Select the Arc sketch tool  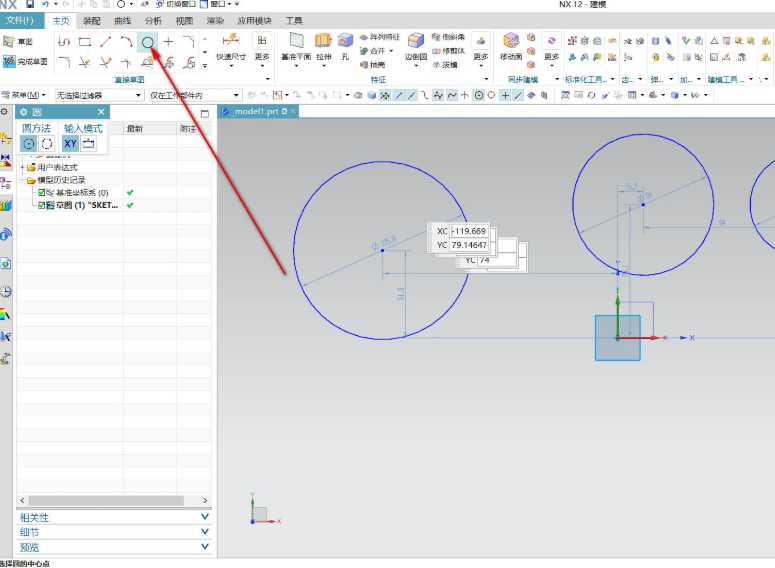(127, 42)
